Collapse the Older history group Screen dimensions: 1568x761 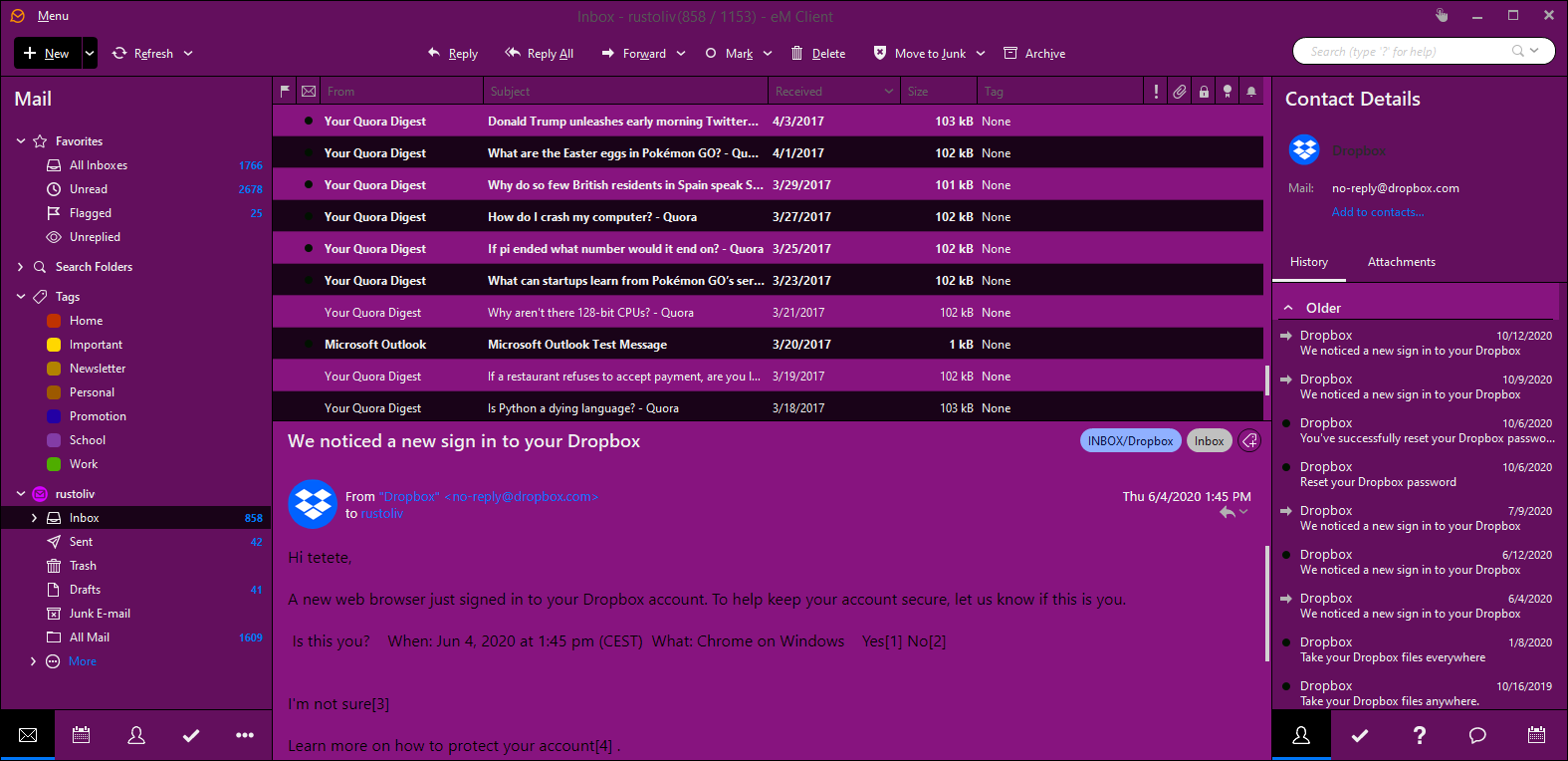point(1288,308)
